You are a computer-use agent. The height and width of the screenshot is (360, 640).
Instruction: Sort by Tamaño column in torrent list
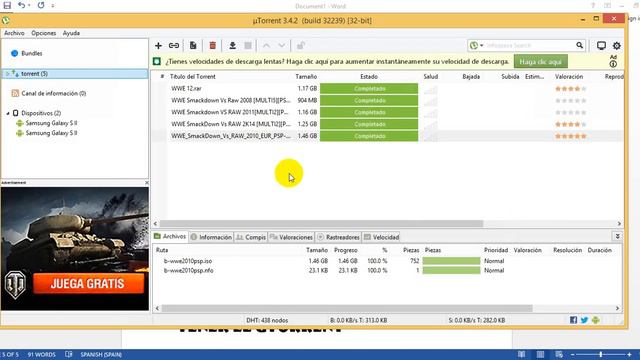306,77
